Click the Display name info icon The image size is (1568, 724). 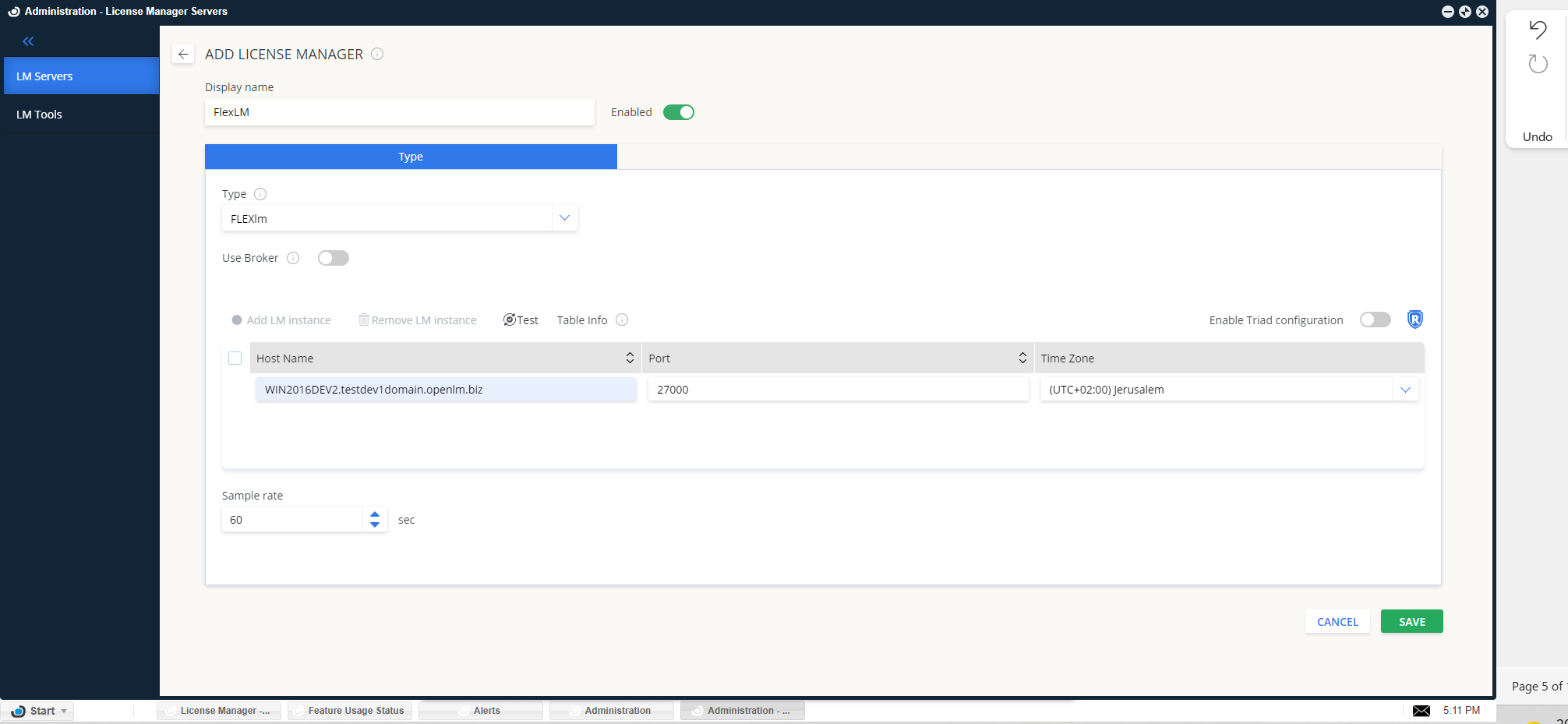[377, 54]
